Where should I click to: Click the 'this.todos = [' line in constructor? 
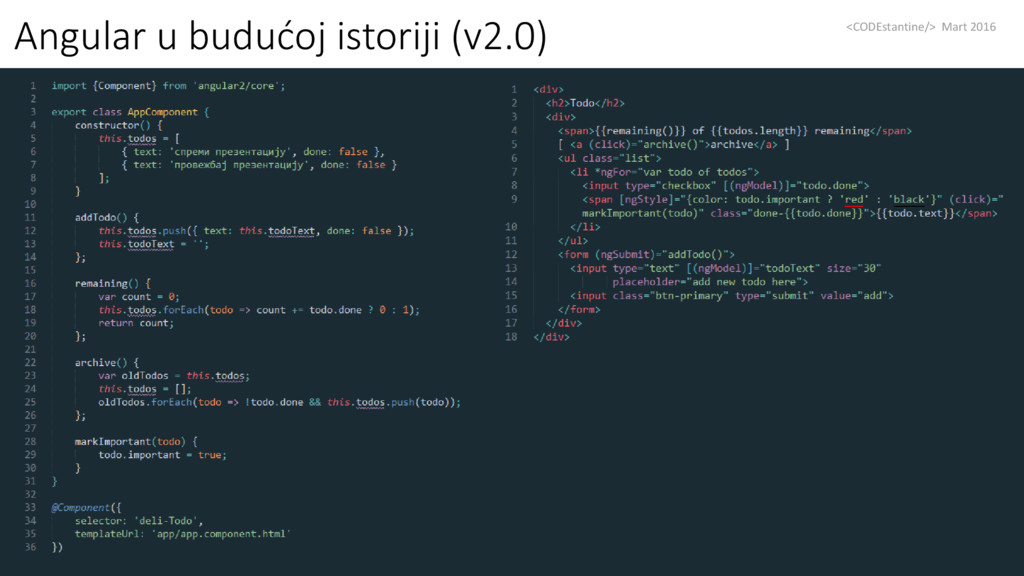coord(139,138)
